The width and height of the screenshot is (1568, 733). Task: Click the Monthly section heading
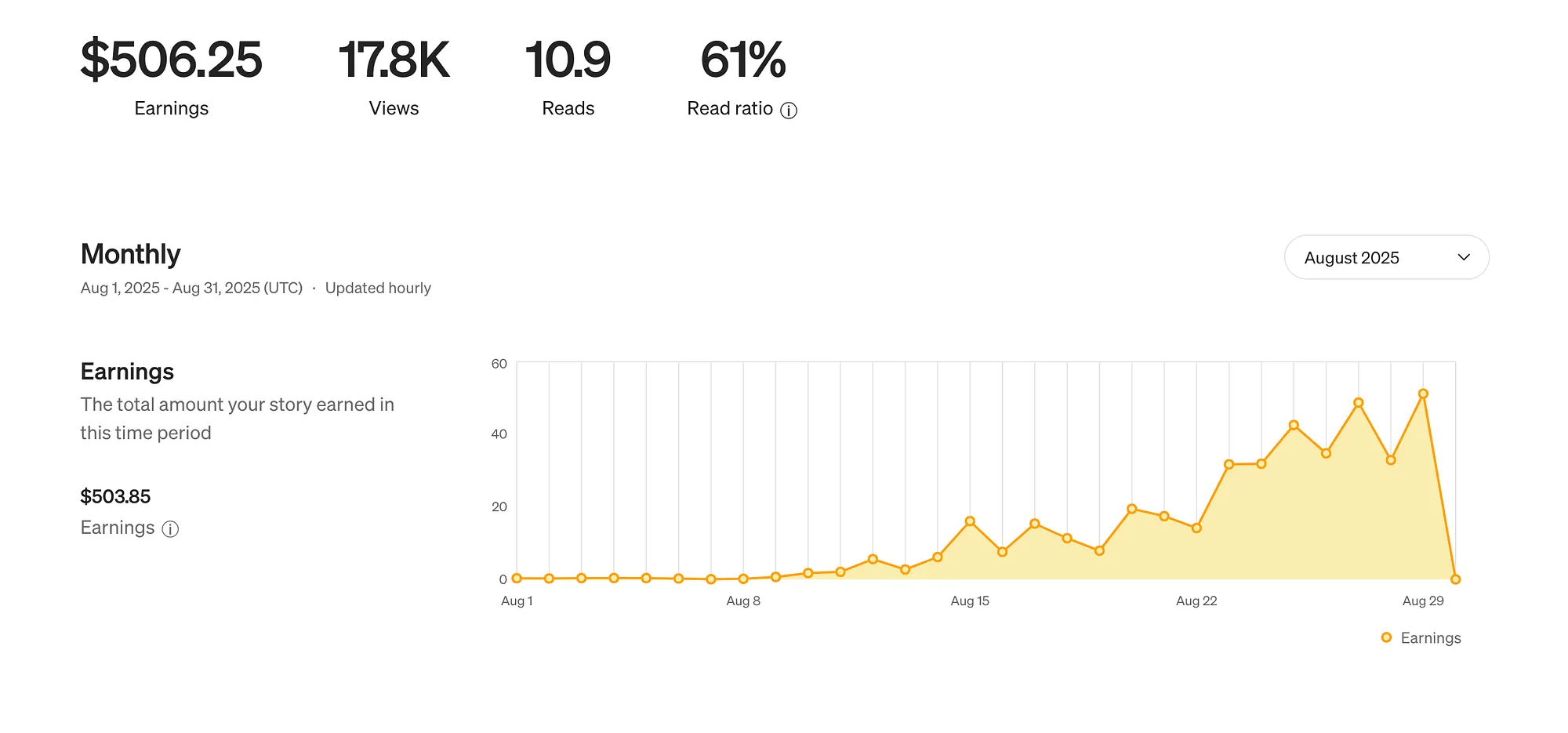[130, 254]
